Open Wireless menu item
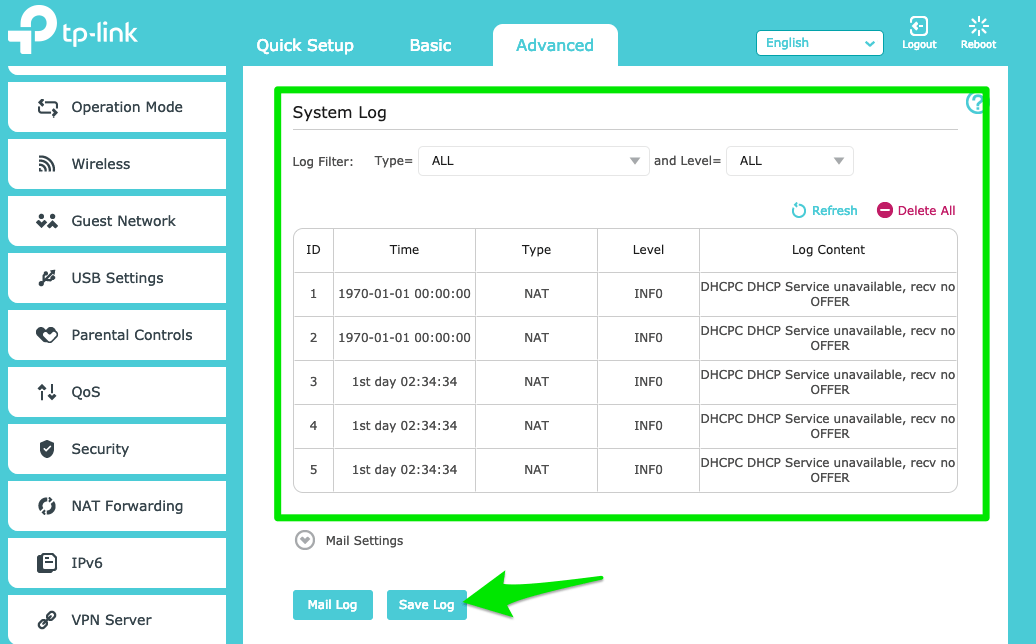The width and height of the screenshot is (1036, 644). pos(117,164)
